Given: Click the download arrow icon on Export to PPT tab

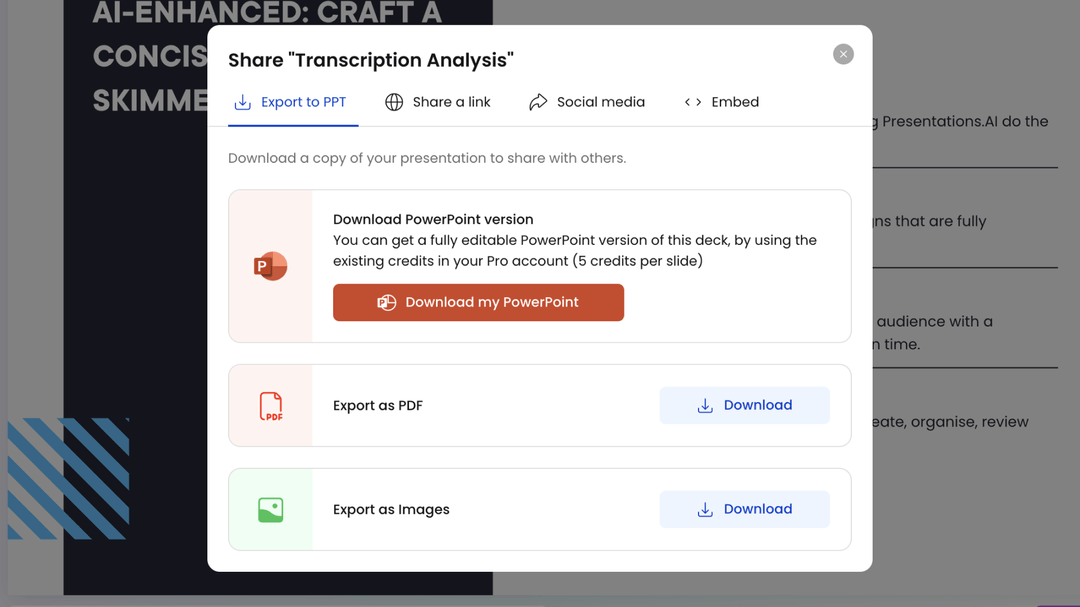Looking at the screenshot, I should click(241, 101).
